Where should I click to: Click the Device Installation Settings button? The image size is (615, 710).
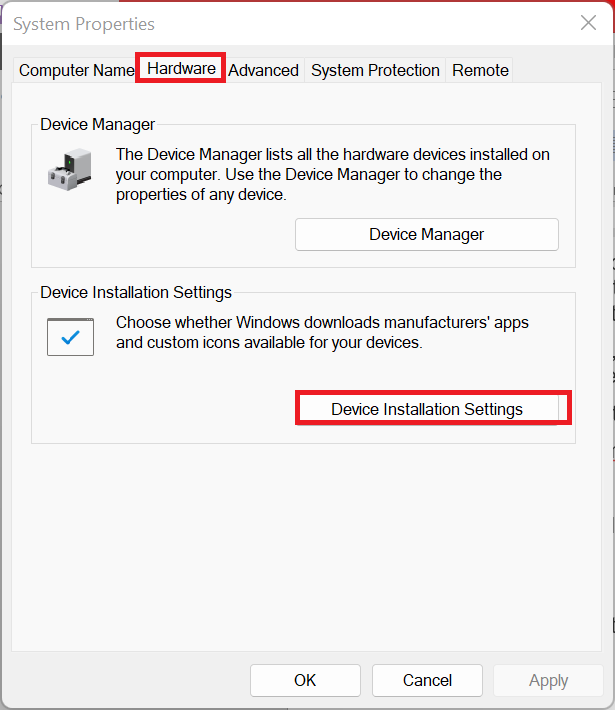coord(427,409)
